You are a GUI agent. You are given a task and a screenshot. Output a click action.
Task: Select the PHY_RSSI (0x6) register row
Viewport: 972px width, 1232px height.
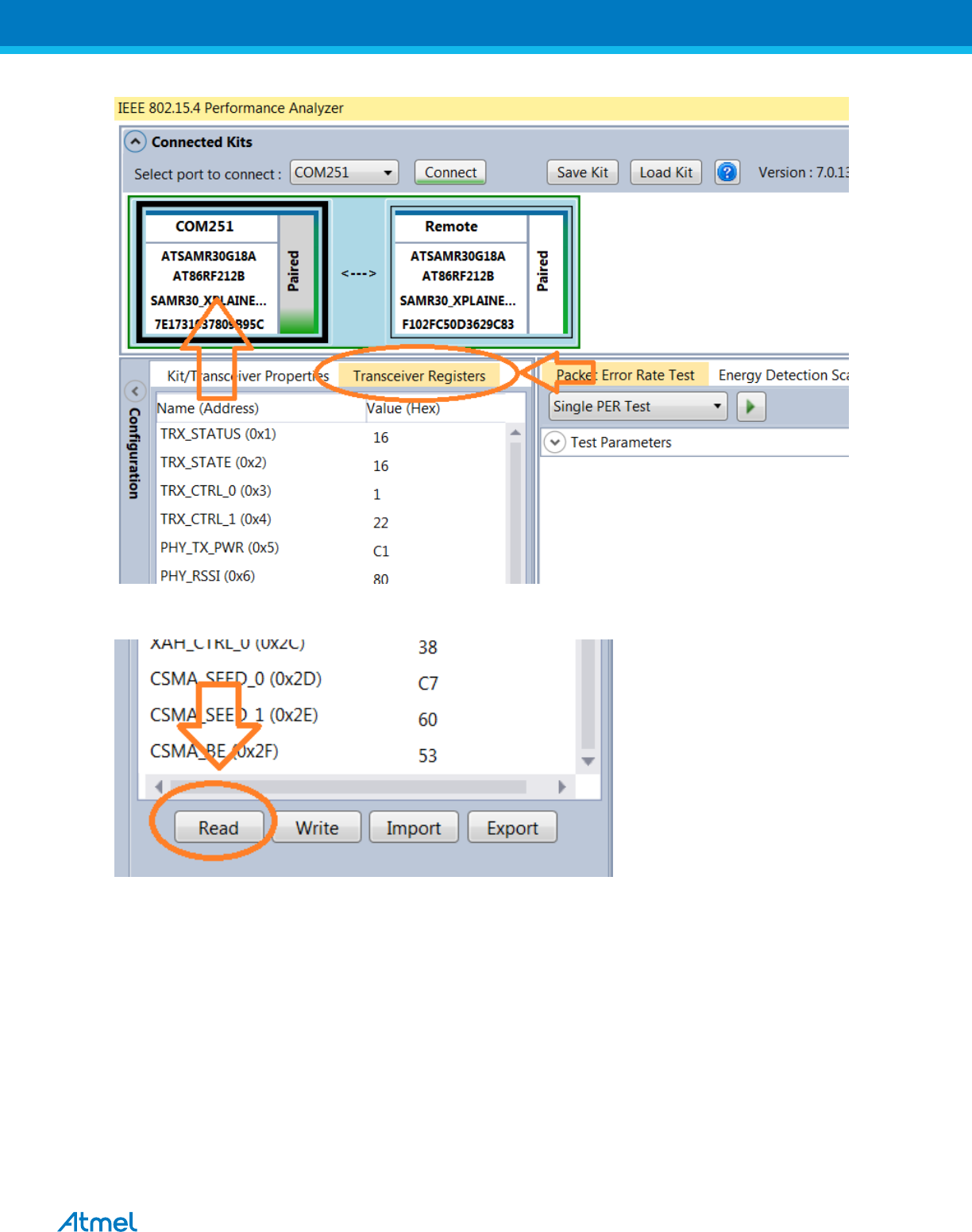click(x=330, y=576)
